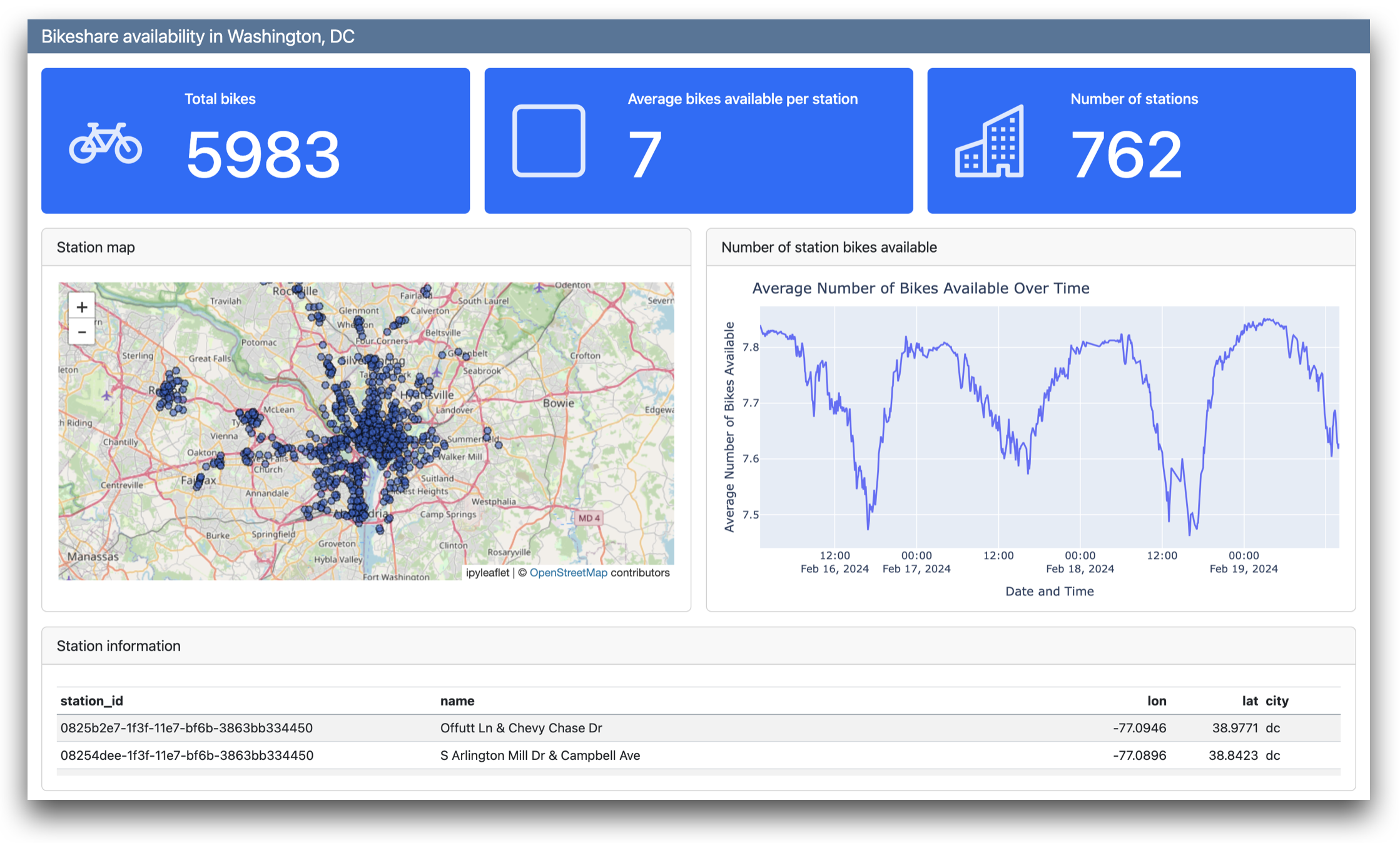Click the station_id column header
Screen dimensions: 1400x843
tap(92, 701)
